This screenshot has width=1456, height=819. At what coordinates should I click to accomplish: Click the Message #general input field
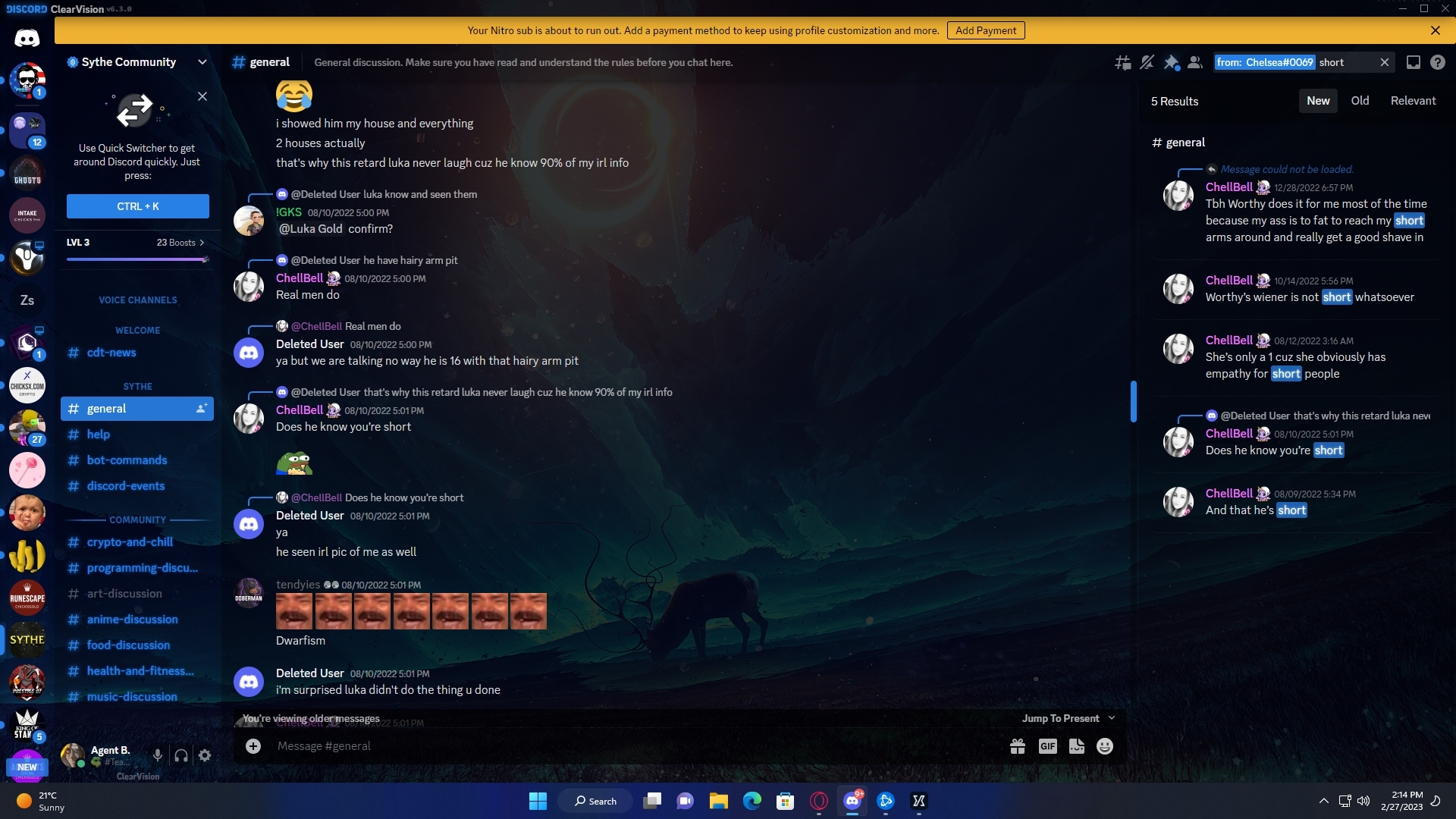(x=607, y=747)
